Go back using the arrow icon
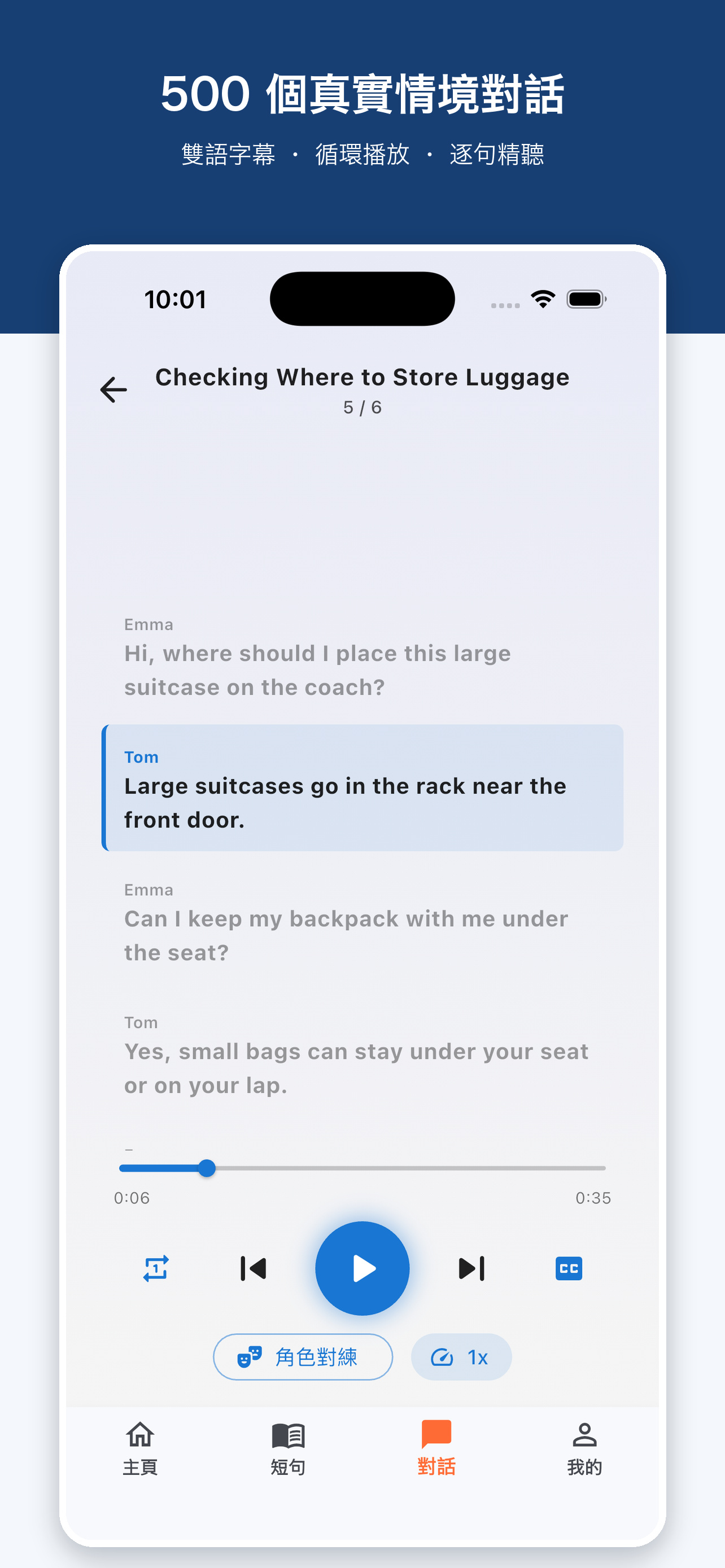725x1568 pixels. tap(113, 389)
